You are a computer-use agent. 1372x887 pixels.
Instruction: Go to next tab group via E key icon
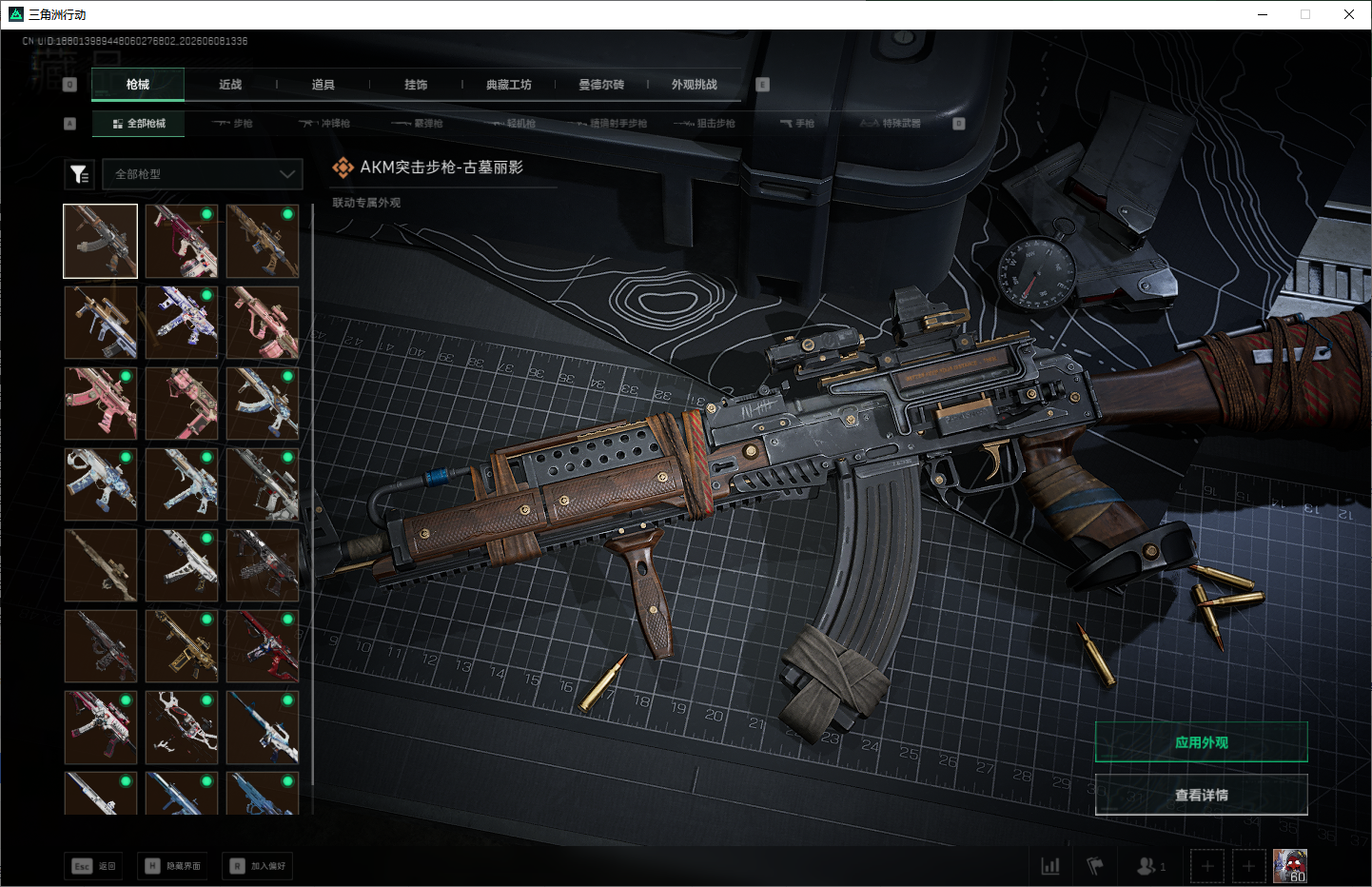(762, 85)
